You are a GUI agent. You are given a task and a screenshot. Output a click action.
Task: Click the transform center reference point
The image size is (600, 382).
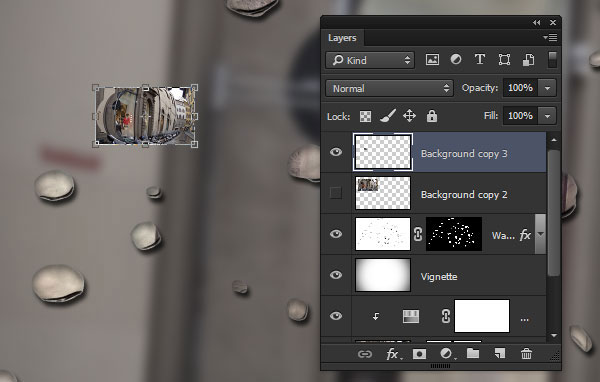tap(145, 116)
